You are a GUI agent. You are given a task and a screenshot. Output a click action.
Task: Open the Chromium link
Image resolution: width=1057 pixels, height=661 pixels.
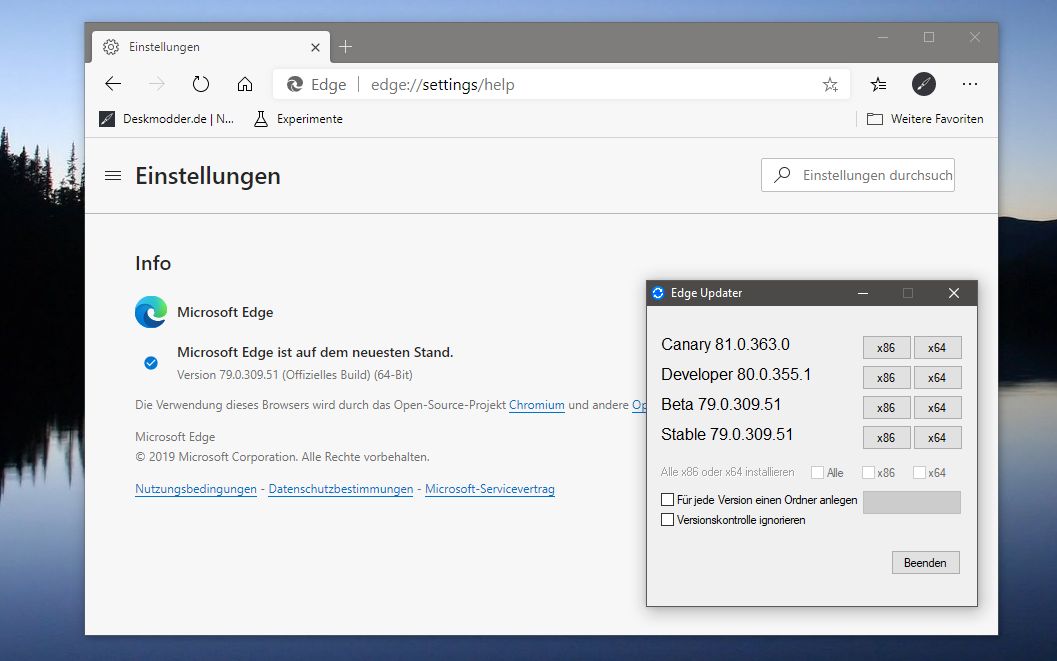pos(537,405)
